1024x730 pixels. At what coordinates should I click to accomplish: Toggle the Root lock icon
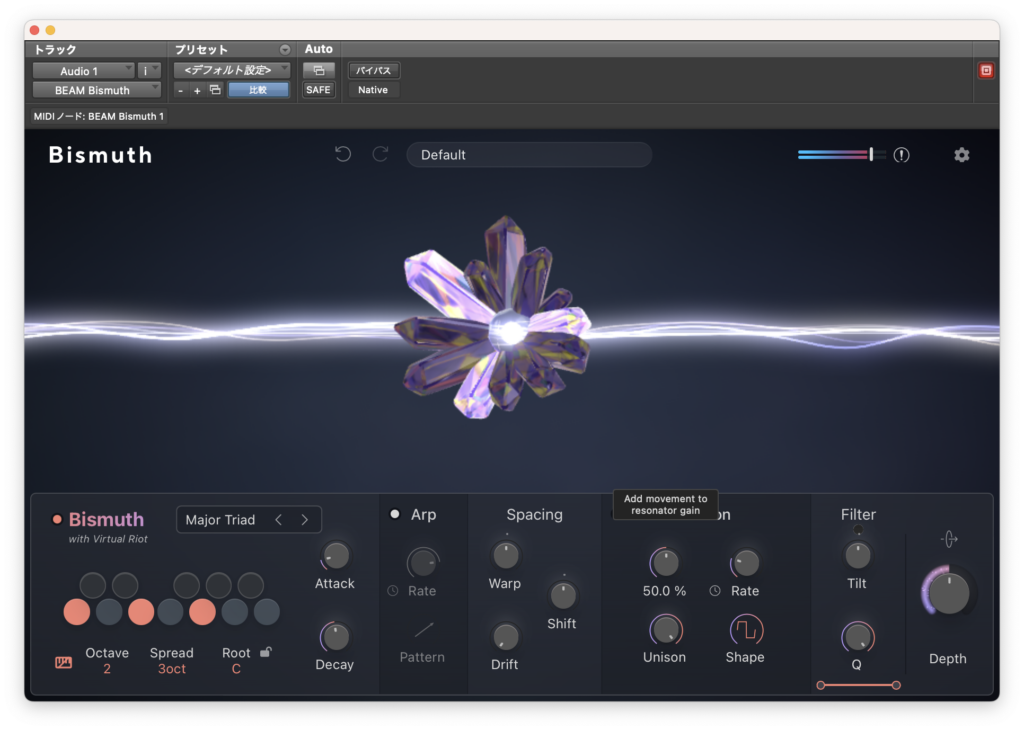[x=266, y=652]
